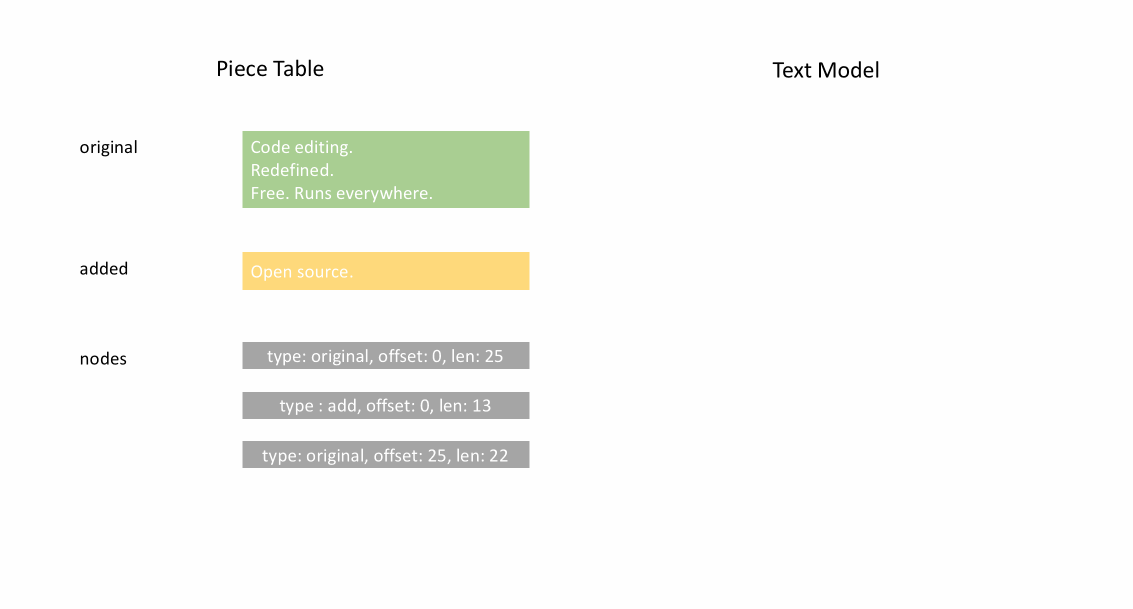Click "len: 13" in the add node
Viewport: 1133px width, 609px height.
(465, 406)
